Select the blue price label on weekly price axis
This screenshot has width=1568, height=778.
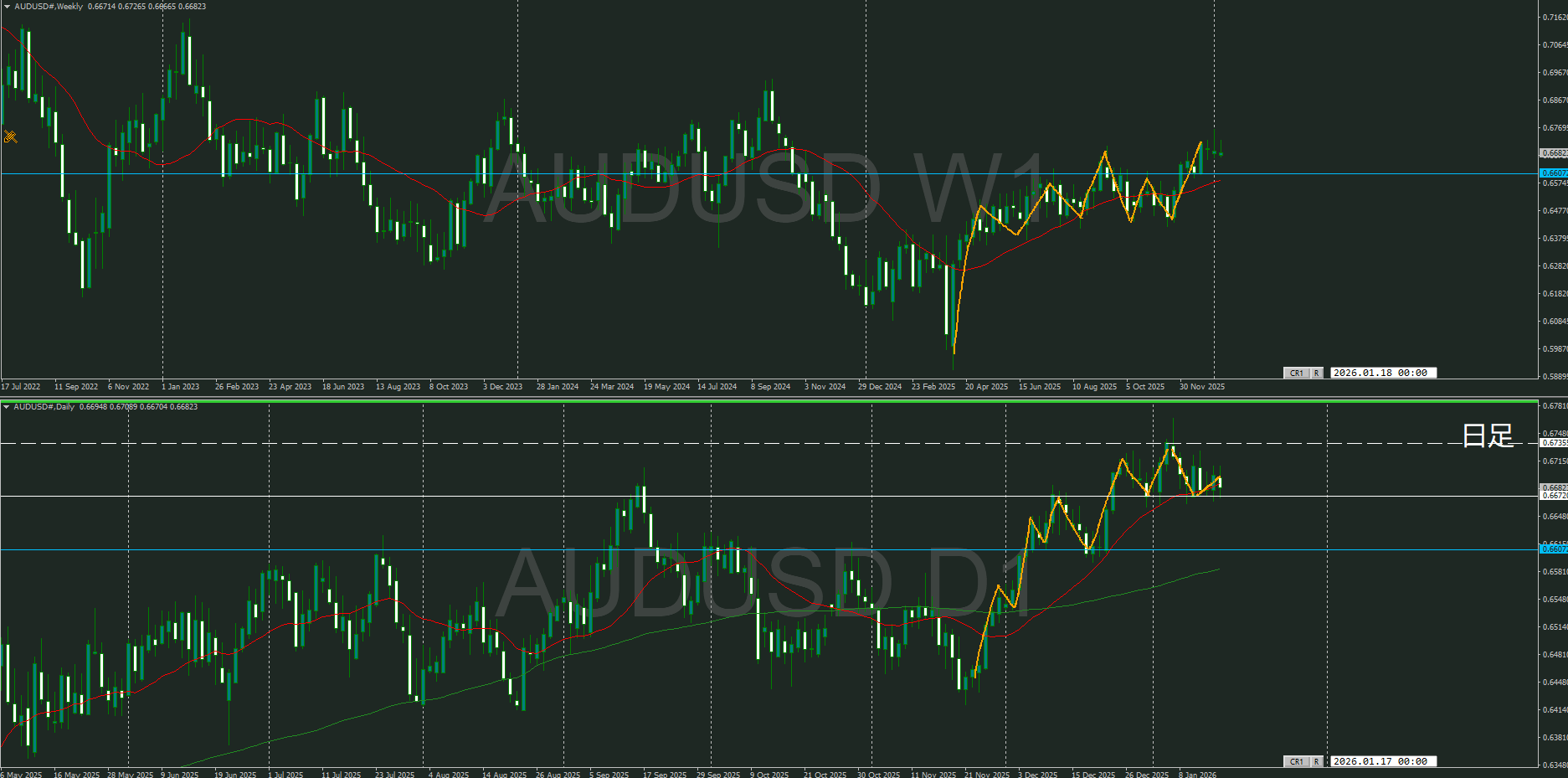coord(1554,173)
